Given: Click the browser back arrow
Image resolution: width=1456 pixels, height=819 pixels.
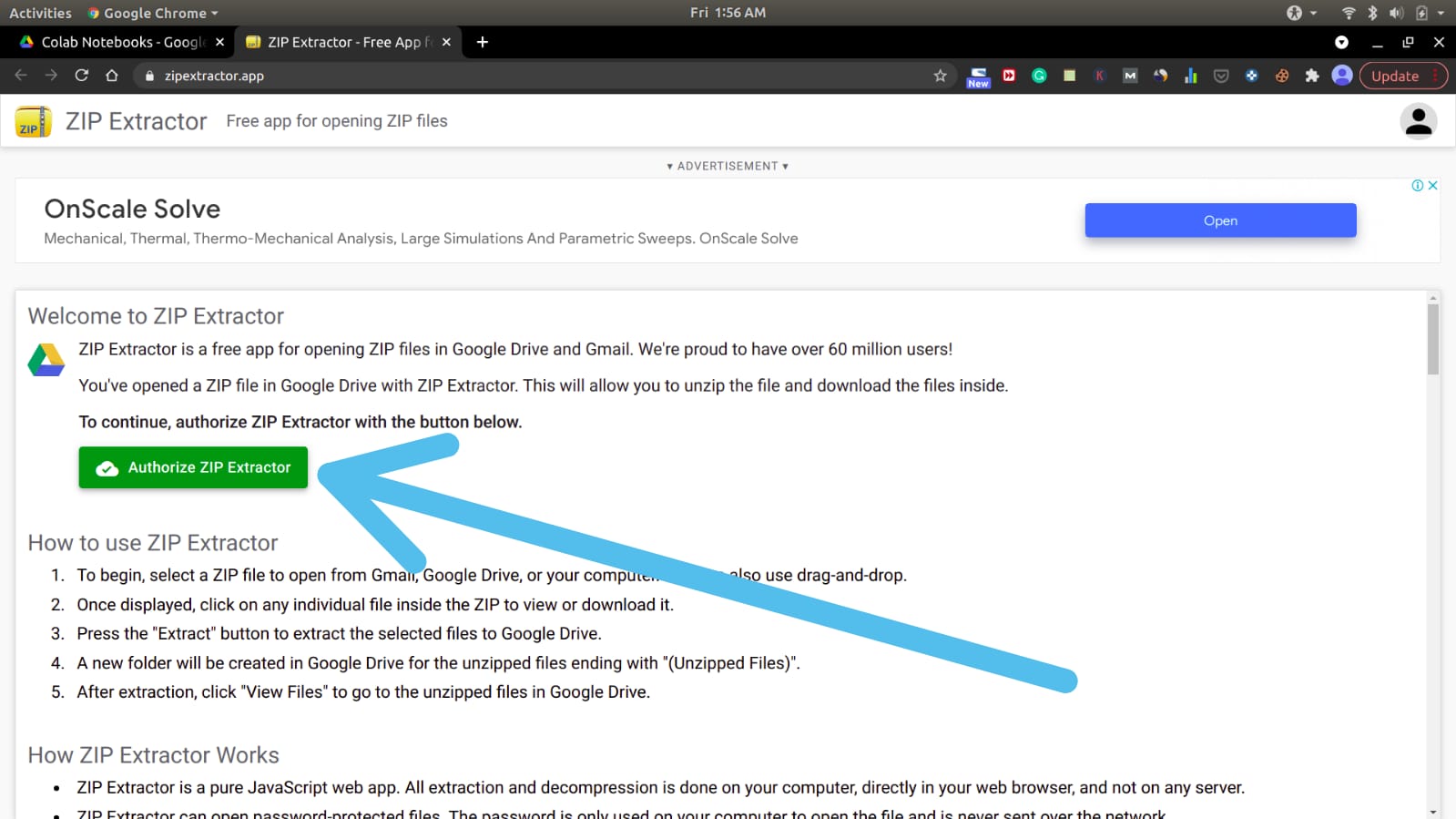Looking at the screenshot, I should click(x=21, y=76).
